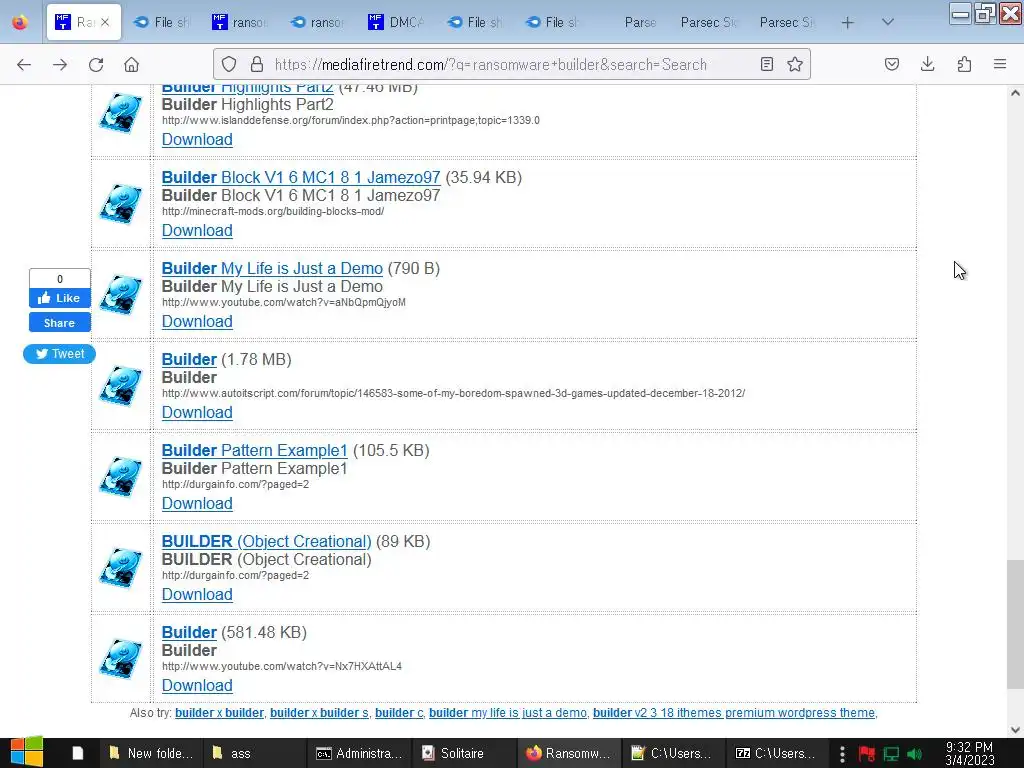
Task: Try the 'builder x builder s' suggestion
Action: pos(319,713)
